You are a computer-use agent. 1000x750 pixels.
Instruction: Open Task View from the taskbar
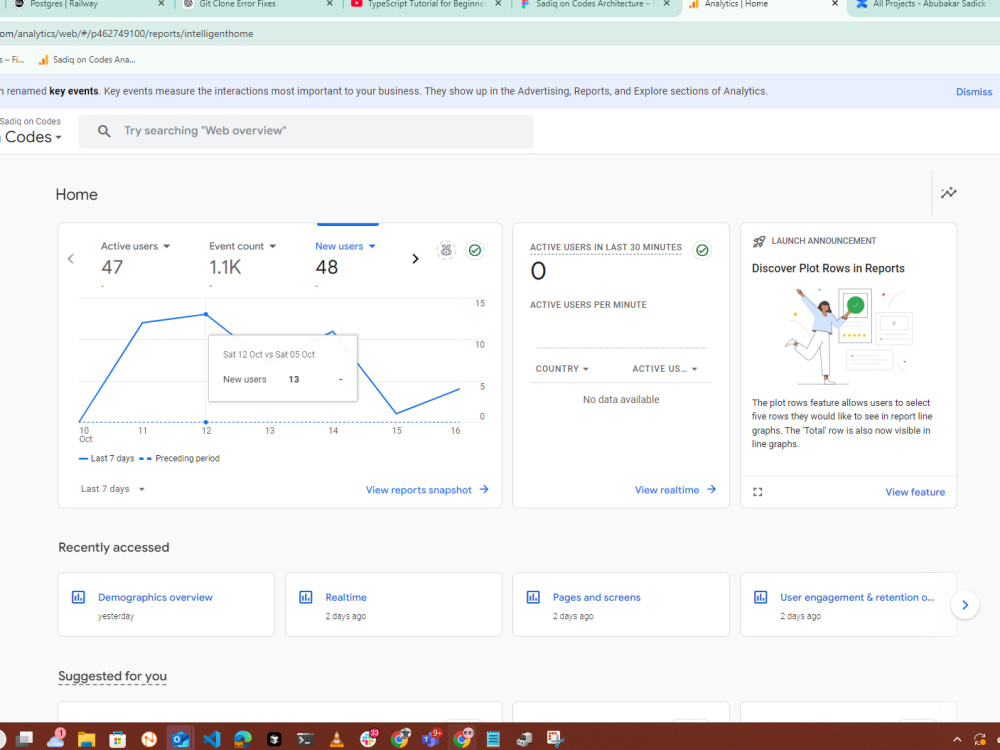pyautogui.click(x=24, y=739)
